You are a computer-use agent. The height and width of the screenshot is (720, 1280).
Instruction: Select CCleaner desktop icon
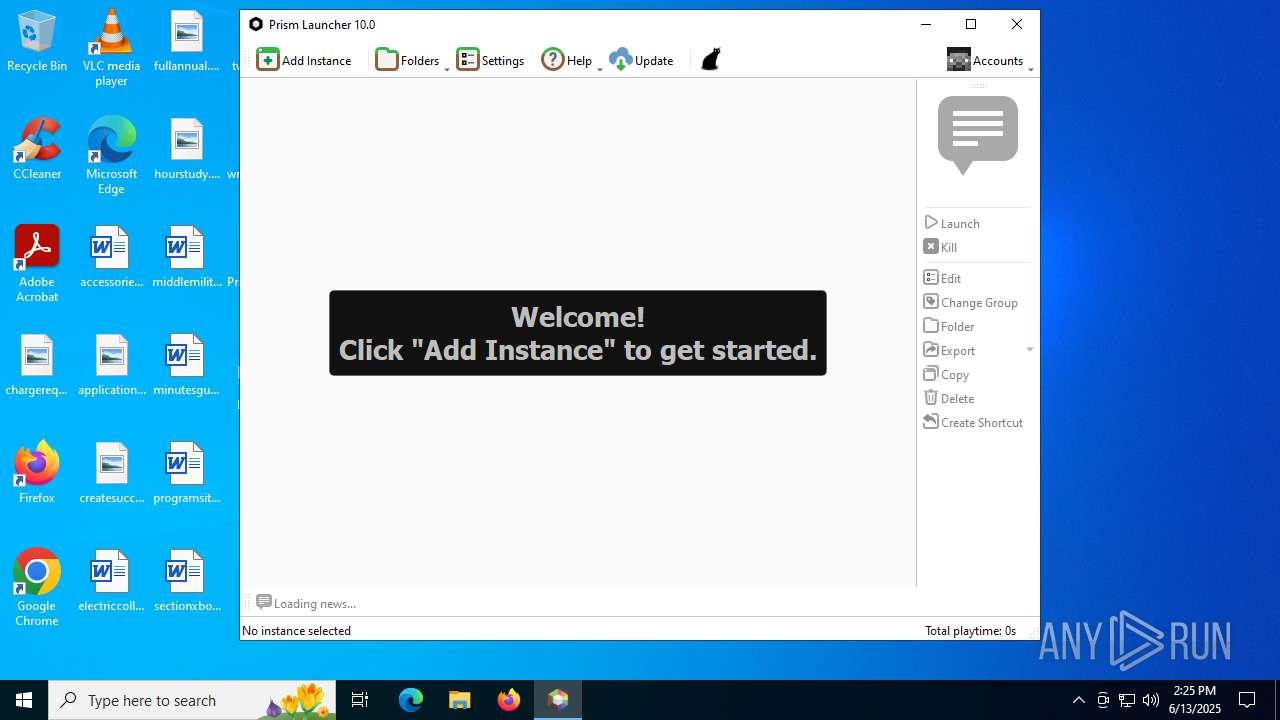(x=37, y=149)
